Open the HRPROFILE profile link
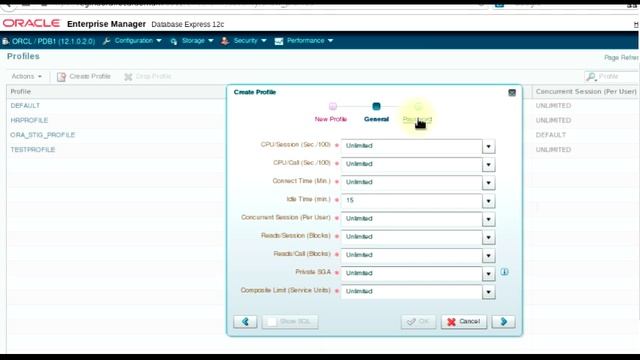 point(29,120)
